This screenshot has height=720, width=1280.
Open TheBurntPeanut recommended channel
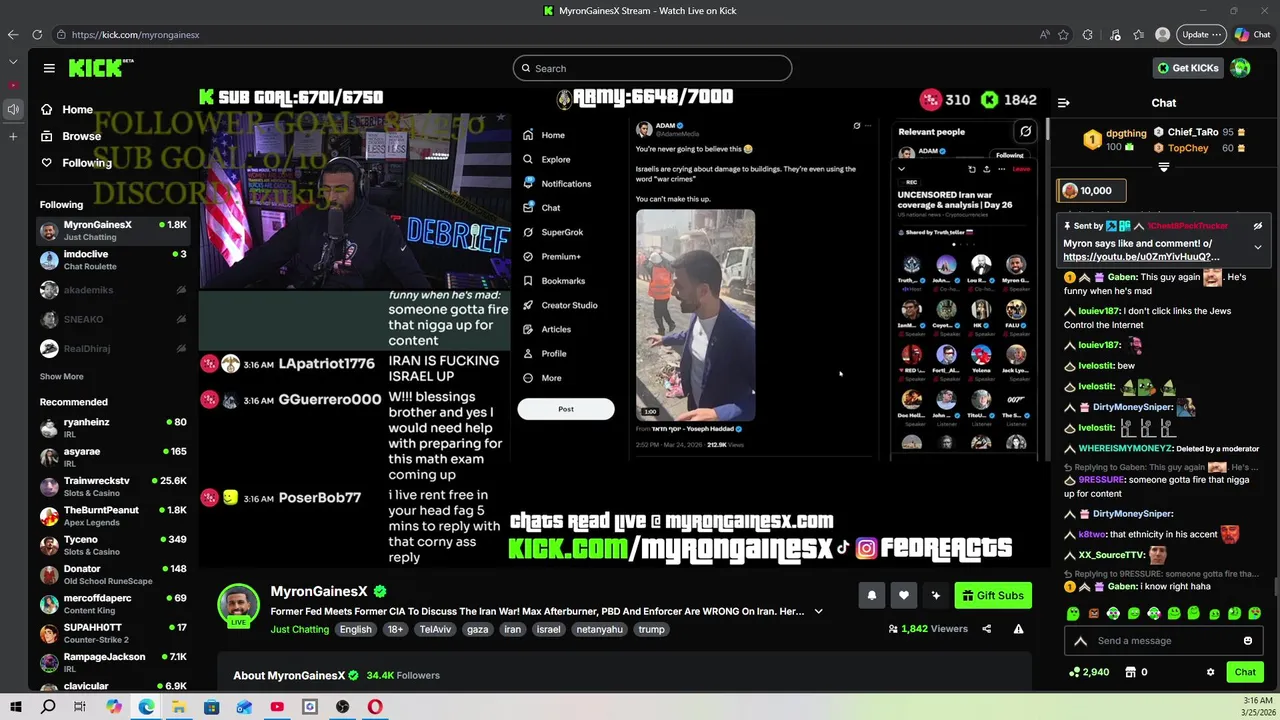pos(113,516)
